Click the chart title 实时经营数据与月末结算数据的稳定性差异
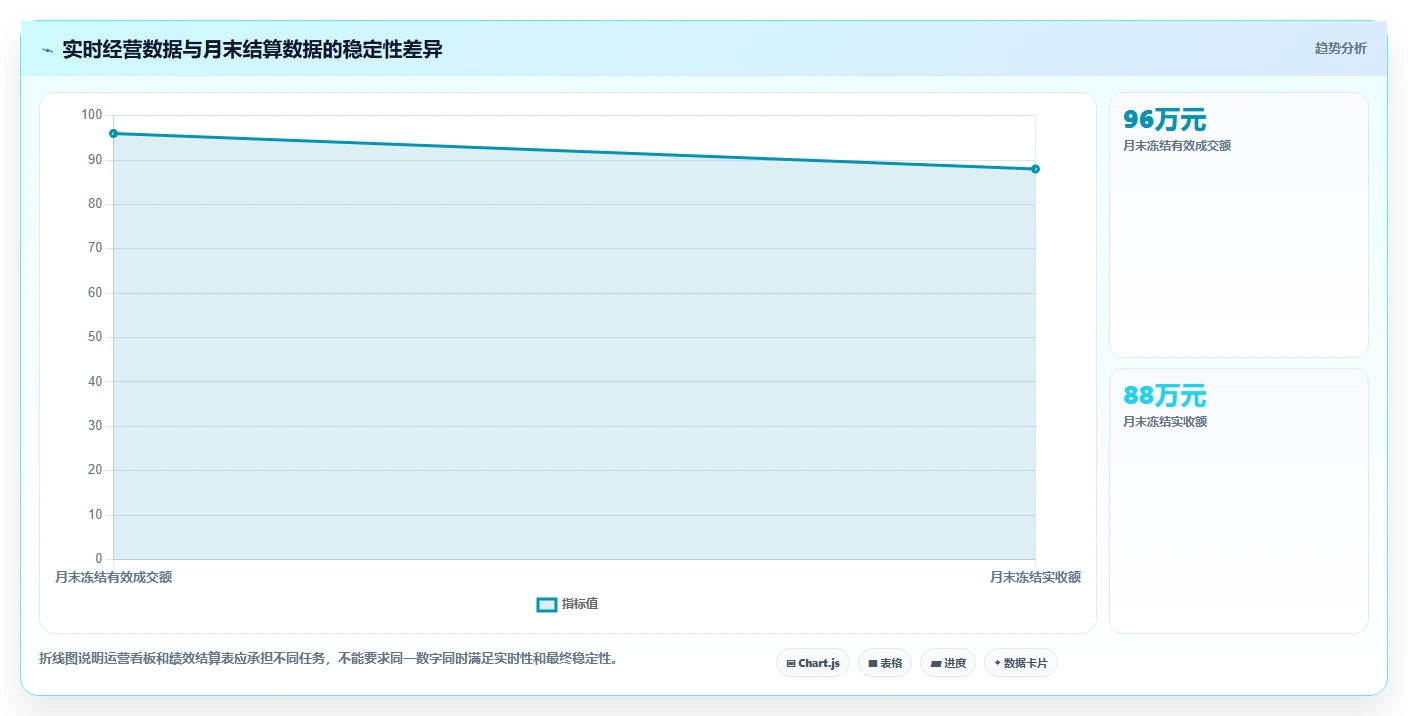The image size is (1408, 716). pos(252,49)
